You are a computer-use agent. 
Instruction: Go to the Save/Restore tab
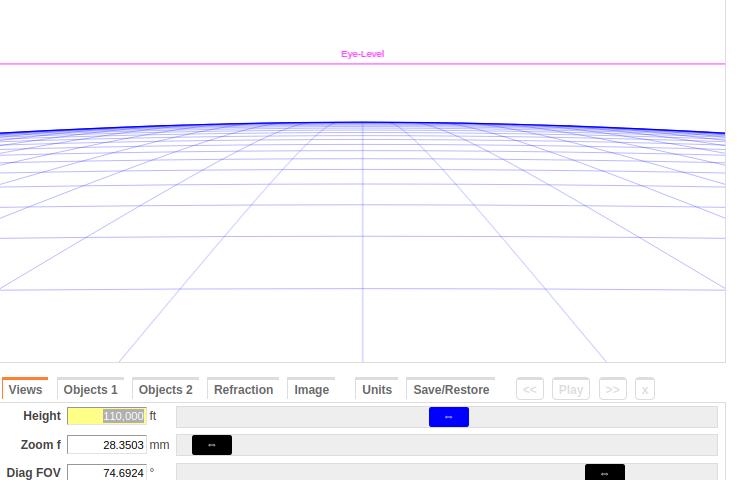coord(451,390)
